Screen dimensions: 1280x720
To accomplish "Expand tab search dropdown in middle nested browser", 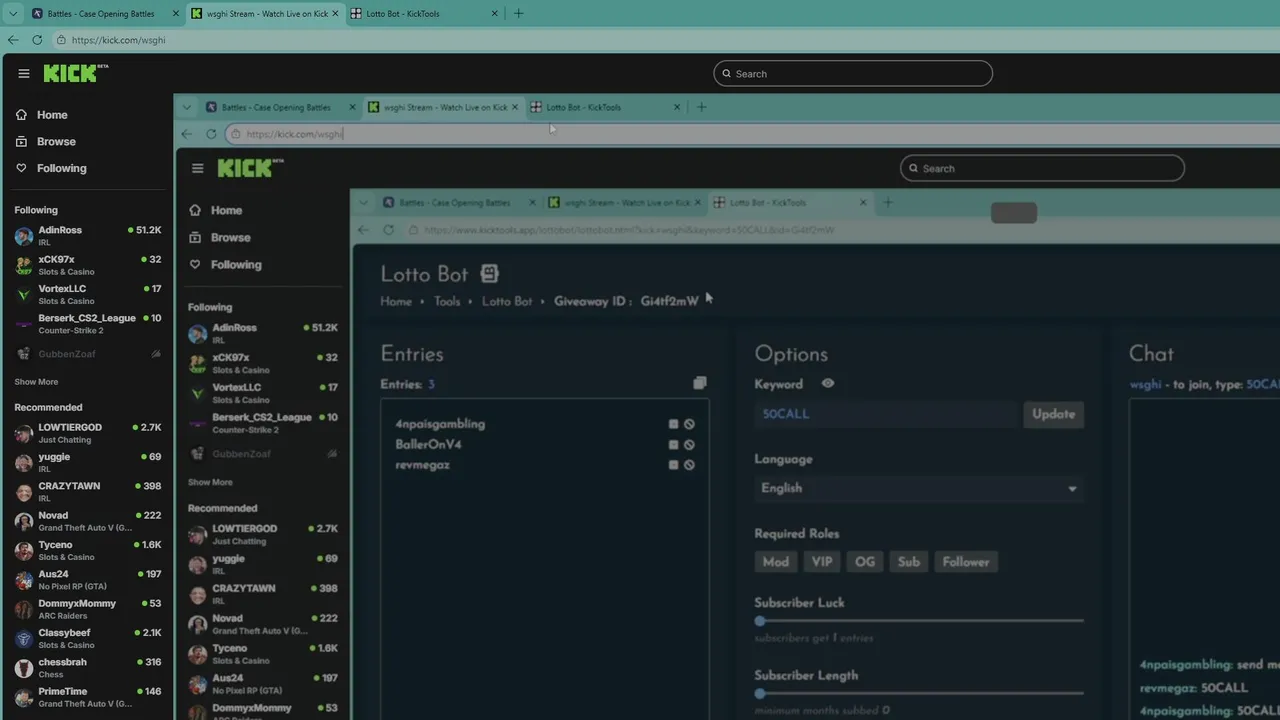I will point(187,107).
